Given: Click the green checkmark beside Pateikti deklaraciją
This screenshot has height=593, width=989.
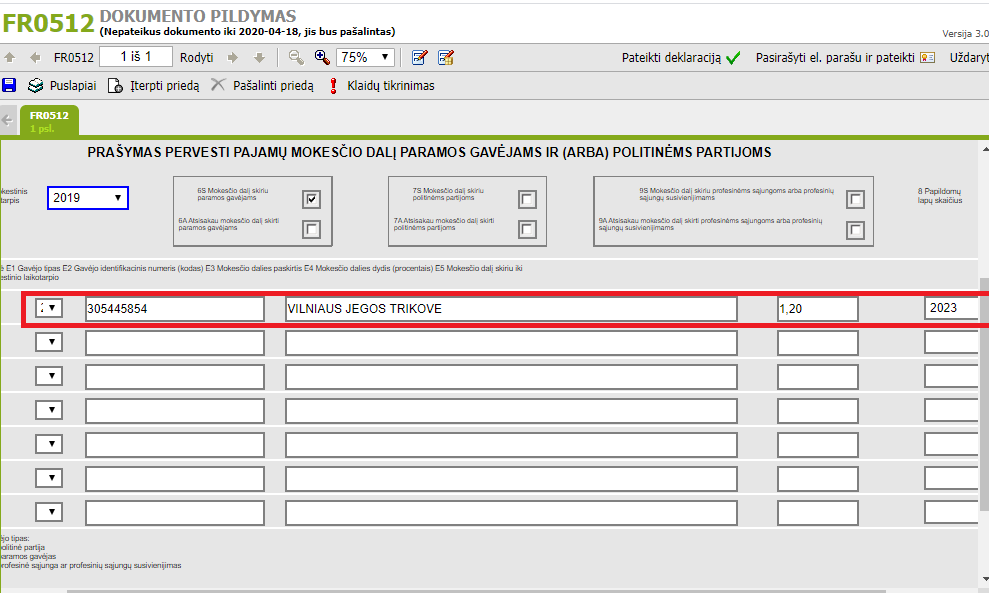Looking at the screenshot, I should point(733,58).
